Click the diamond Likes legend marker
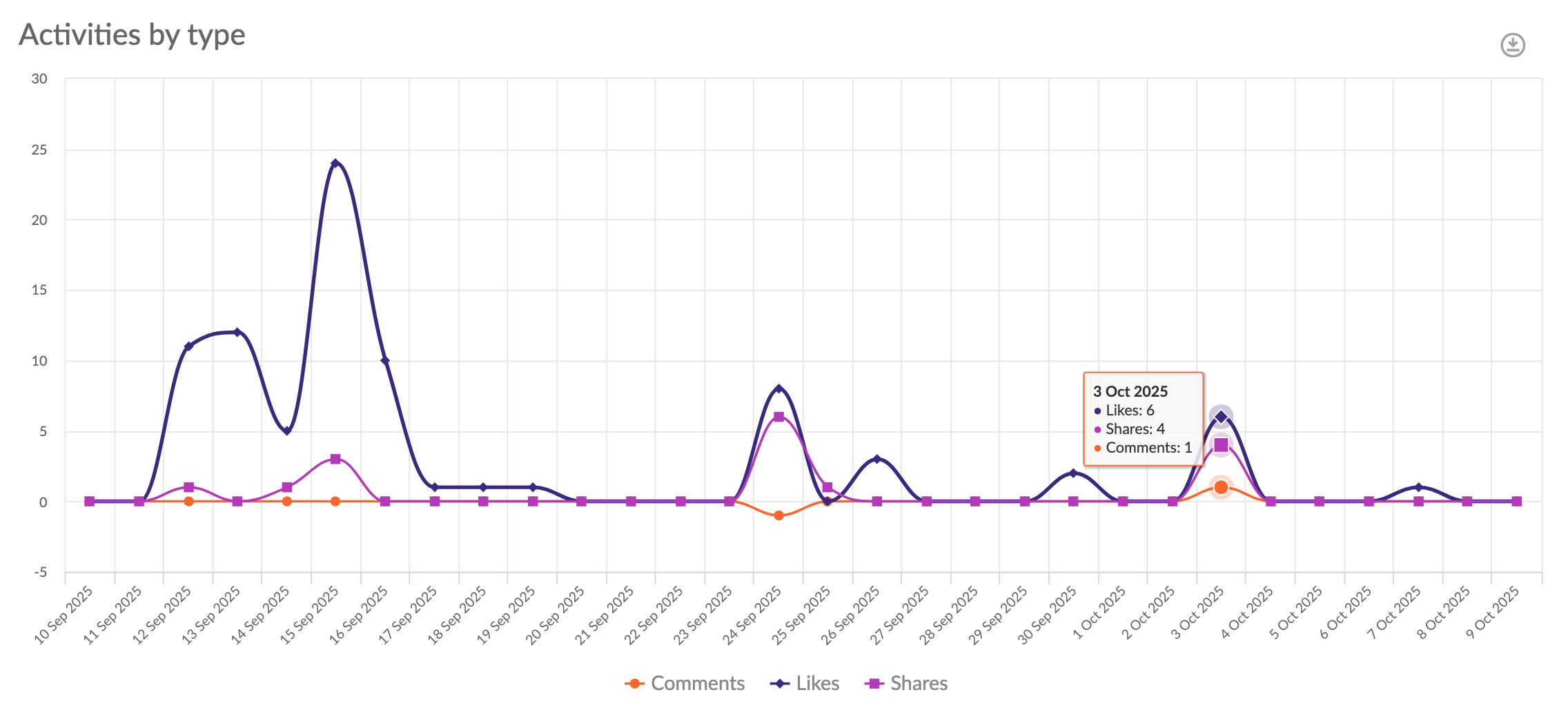The width and height of the screenshot is (1568, 708). tap(778, 683)
